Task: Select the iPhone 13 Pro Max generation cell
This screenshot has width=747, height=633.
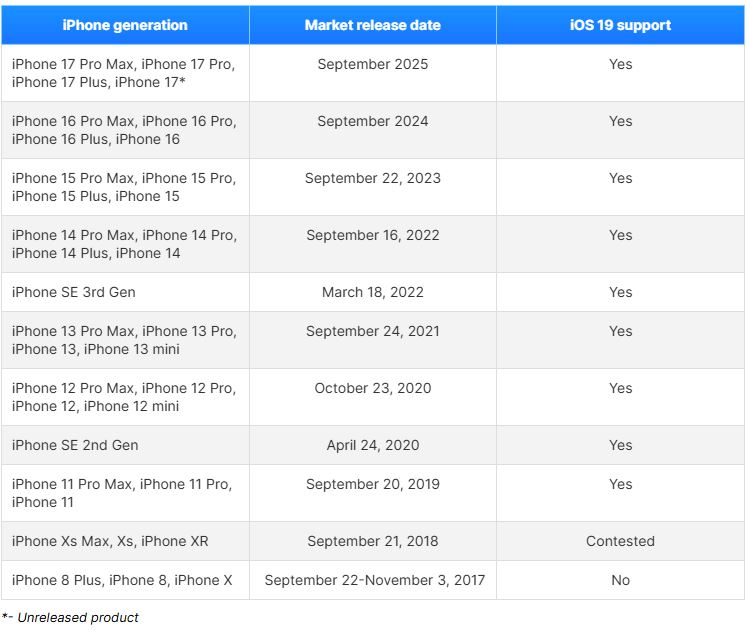Action: pyautogui.click(x=125, y=340)
